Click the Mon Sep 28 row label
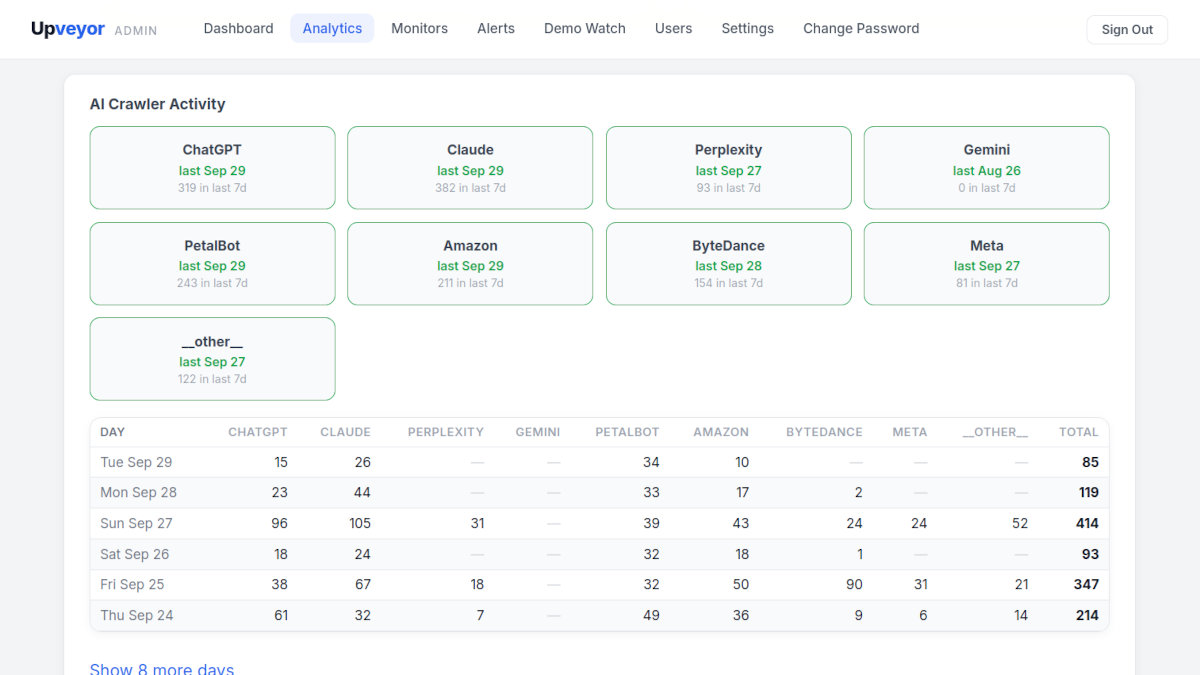The width and height of the screenshot is (1200, 675). coord(138,492)
